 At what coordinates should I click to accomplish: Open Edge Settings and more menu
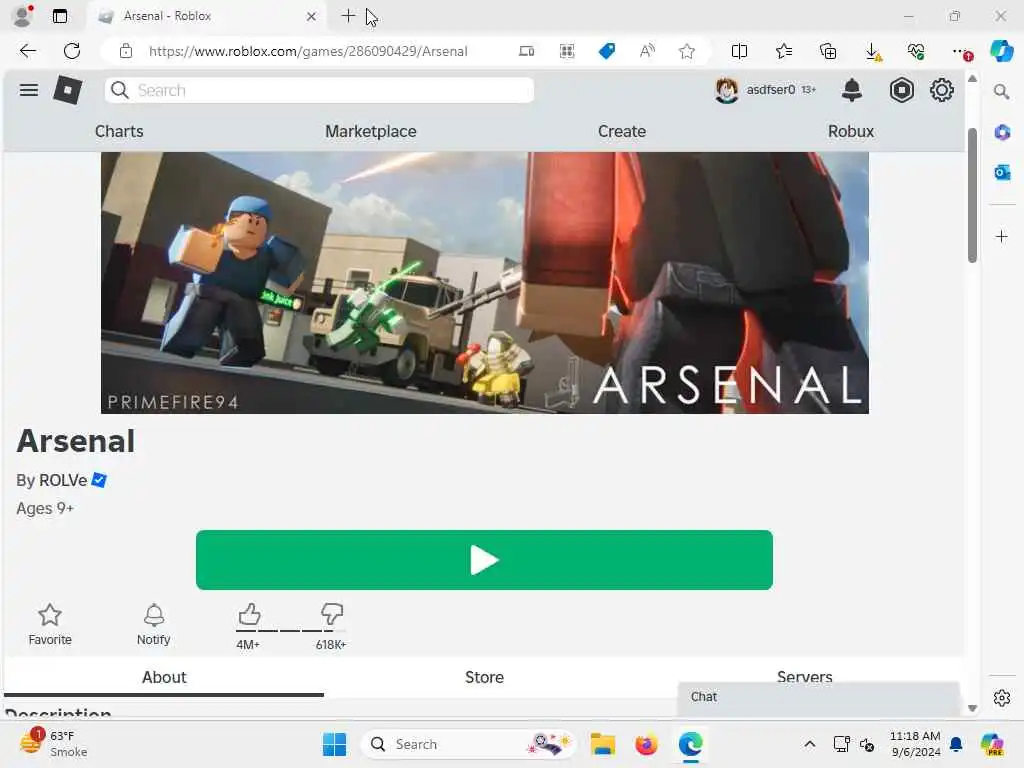(x=961, y=52)
